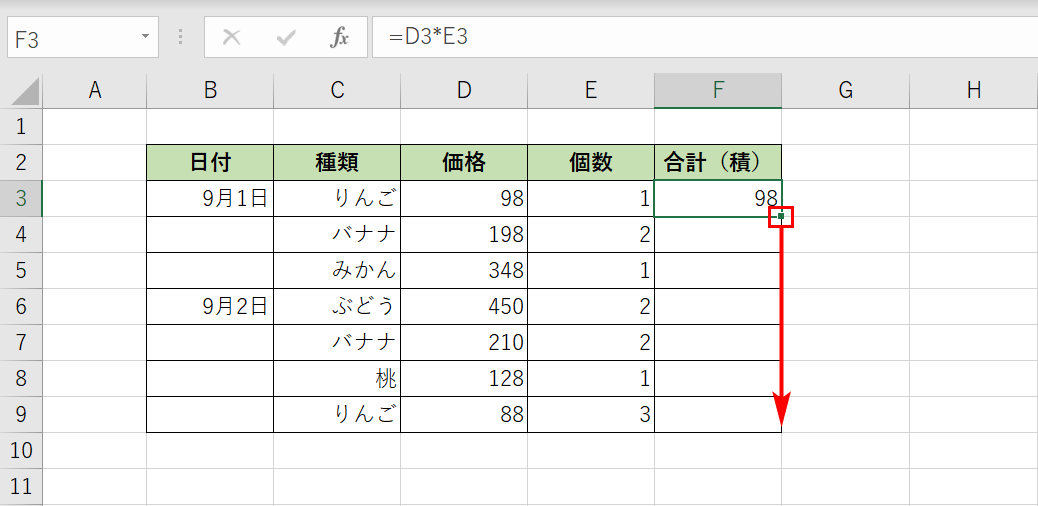The height and width of the screenshot is (506, 1038).
Task: Select the price cell 88
Action: tap(464, 415)
